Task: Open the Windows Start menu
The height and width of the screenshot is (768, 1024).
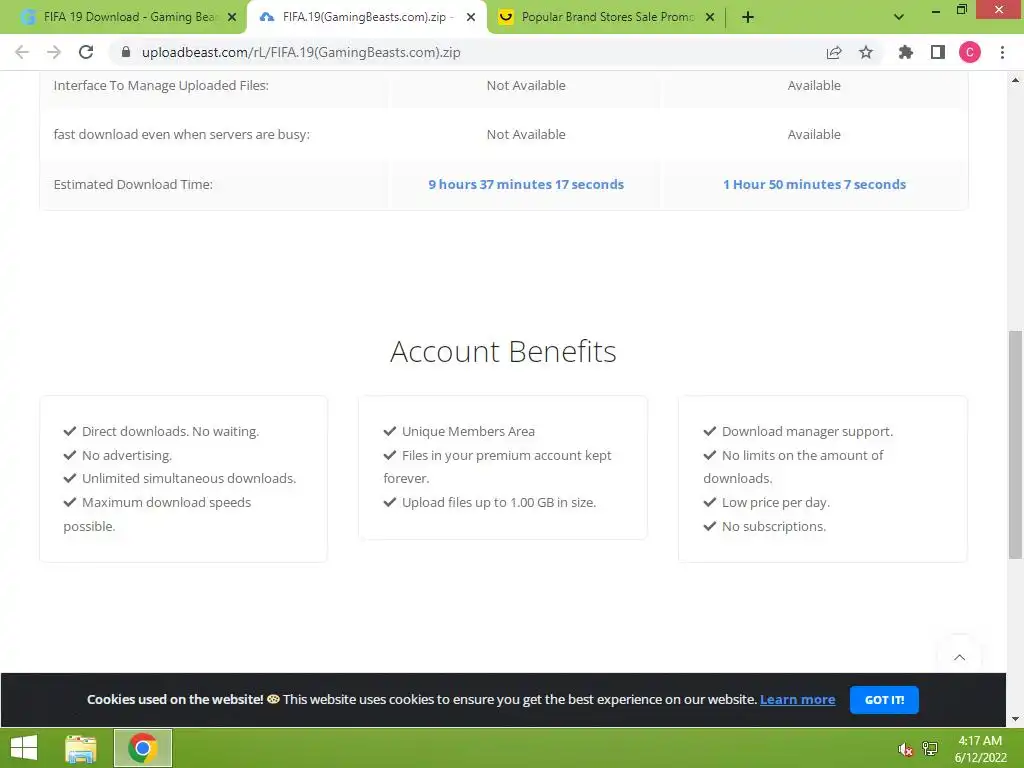Action: [24, 748]
